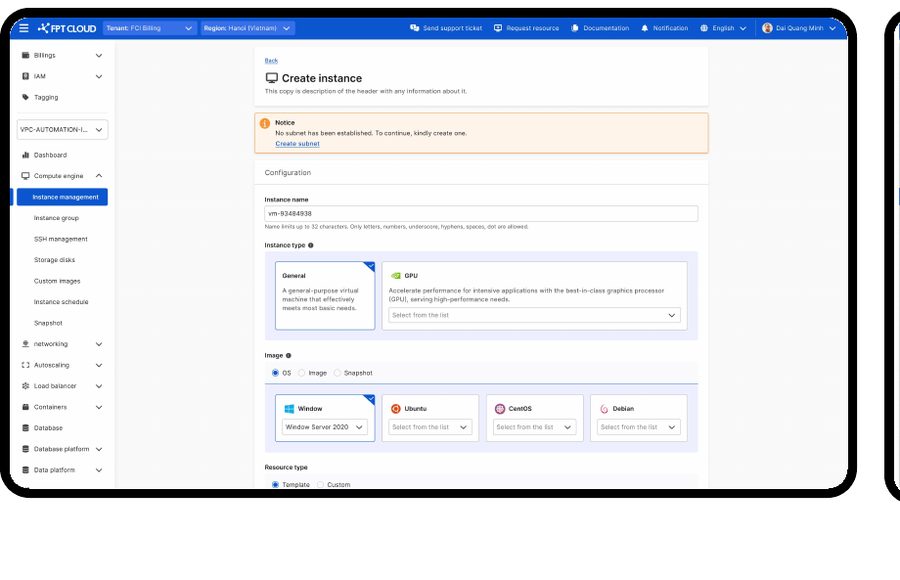Click the Data platform sidebar icon

coord(25,470)
